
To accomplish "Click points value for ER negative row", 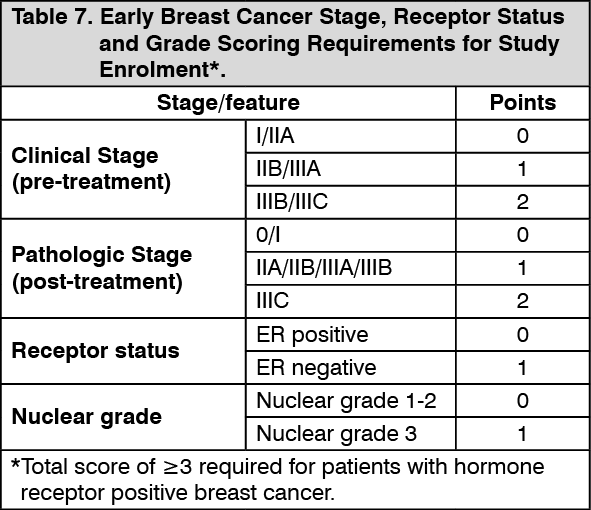I will pos(523,368).
